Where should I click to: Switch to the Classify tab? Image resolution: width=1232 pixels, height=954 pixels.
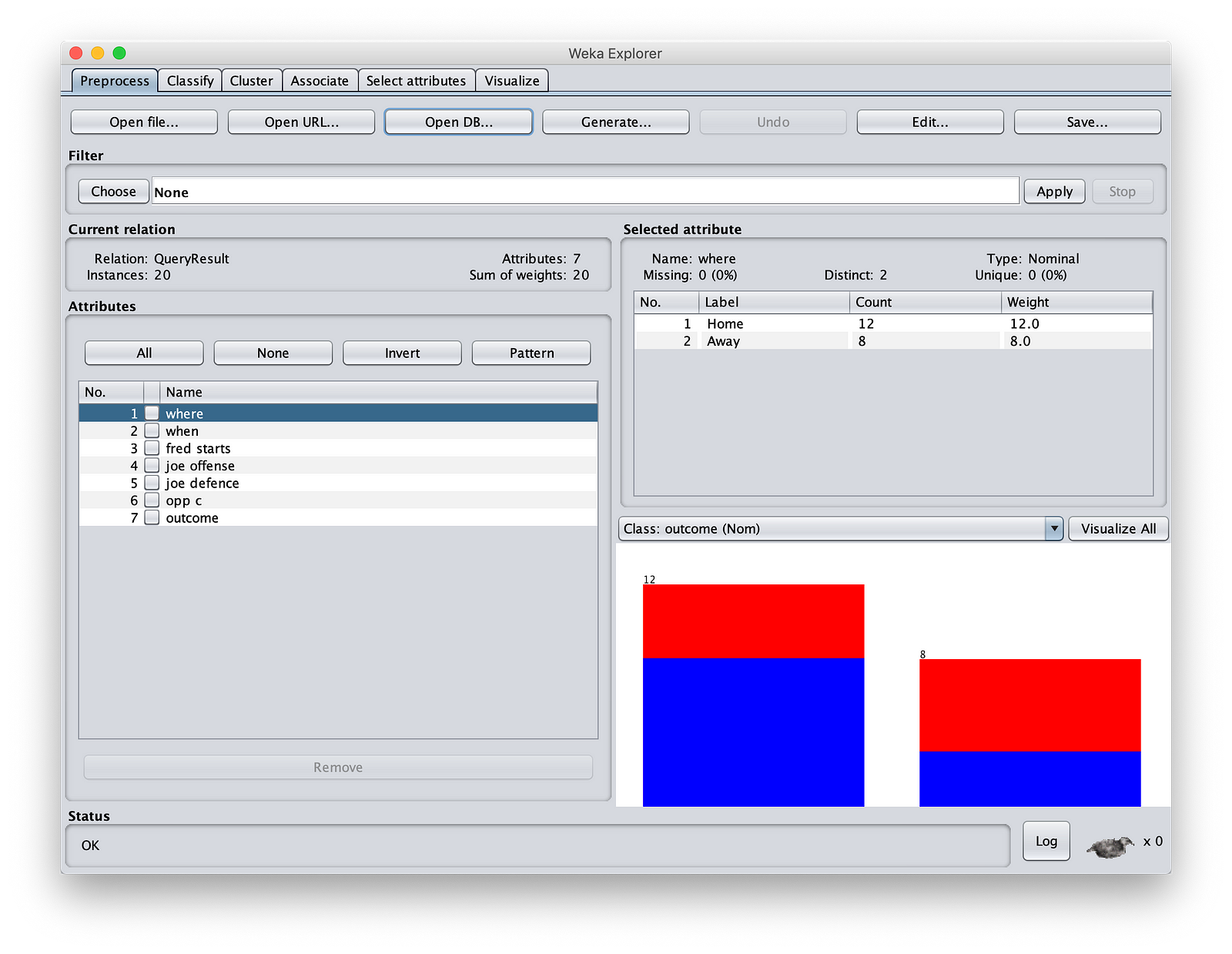pyautogui.click(x=190, y=81)
